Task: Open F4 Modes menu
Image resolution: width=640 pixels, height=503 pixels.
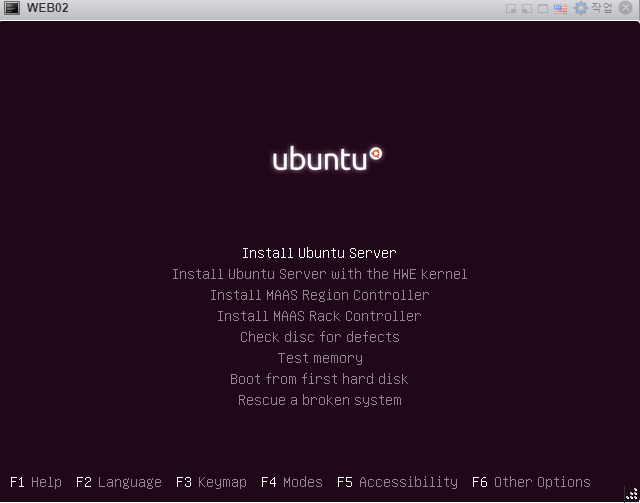Action: click(292, 482)
